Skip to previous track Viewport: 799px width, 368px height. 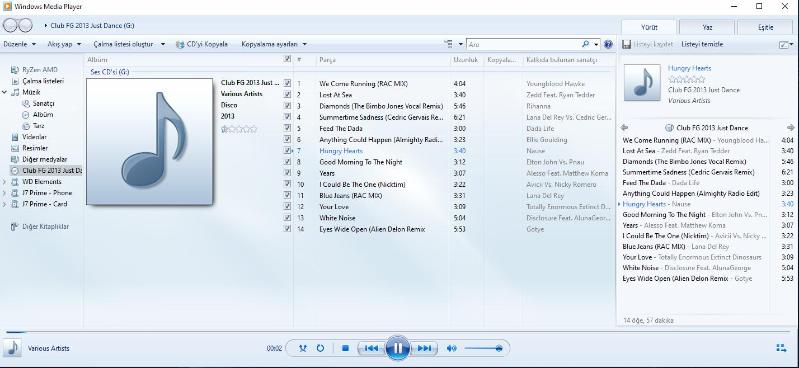(x=371, y=348)
